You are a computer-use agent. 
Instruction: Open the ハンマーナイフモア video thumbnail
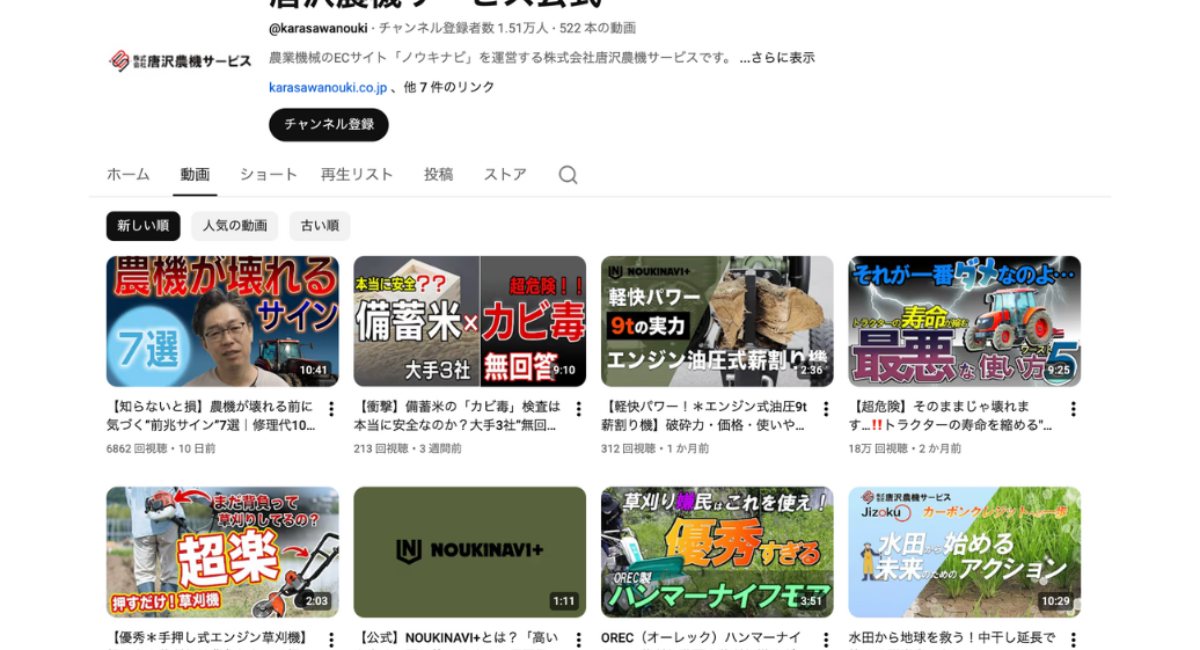coord(717,552)
